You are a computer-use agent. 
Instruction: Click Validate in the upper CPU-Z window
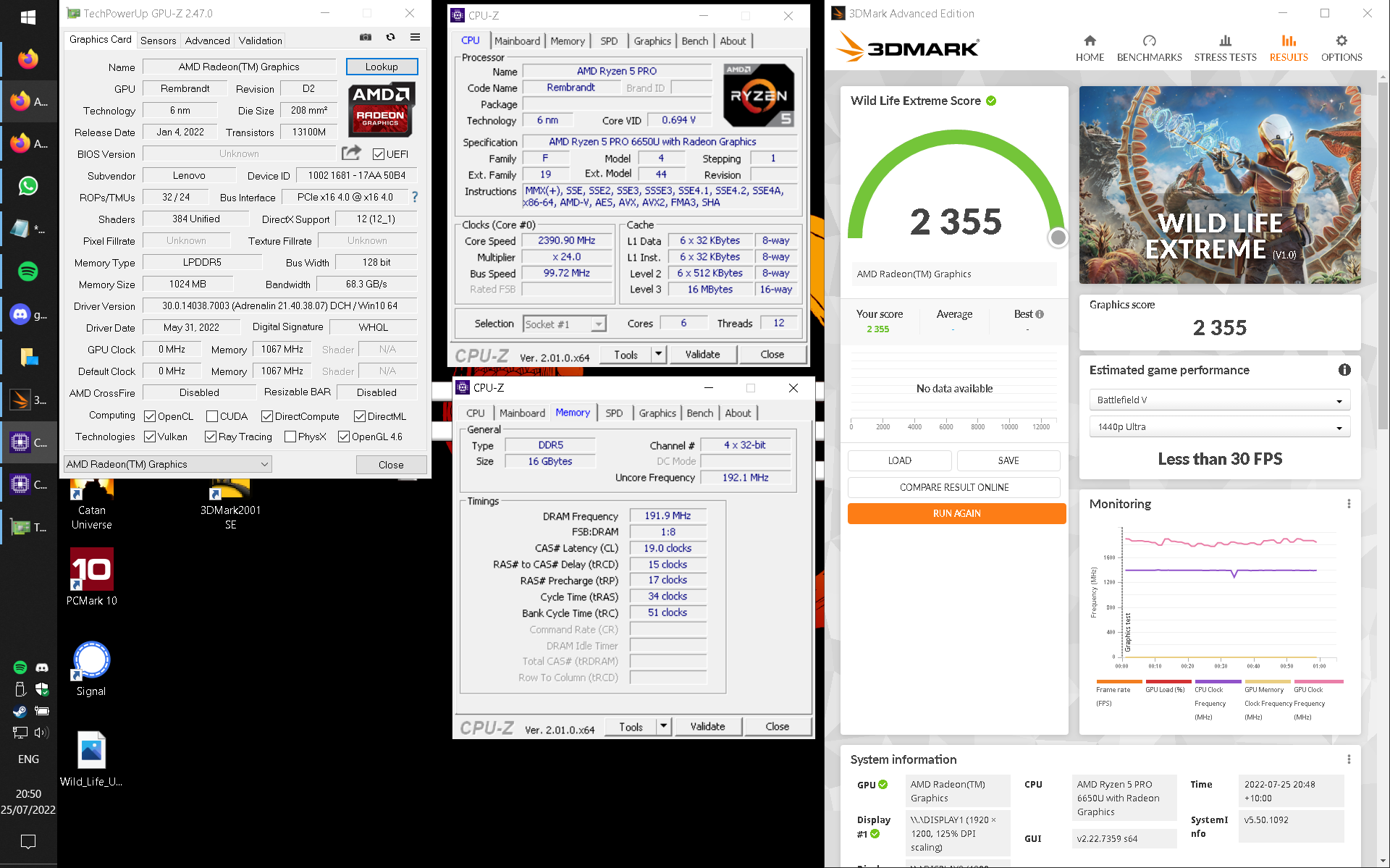click(702, 354)
